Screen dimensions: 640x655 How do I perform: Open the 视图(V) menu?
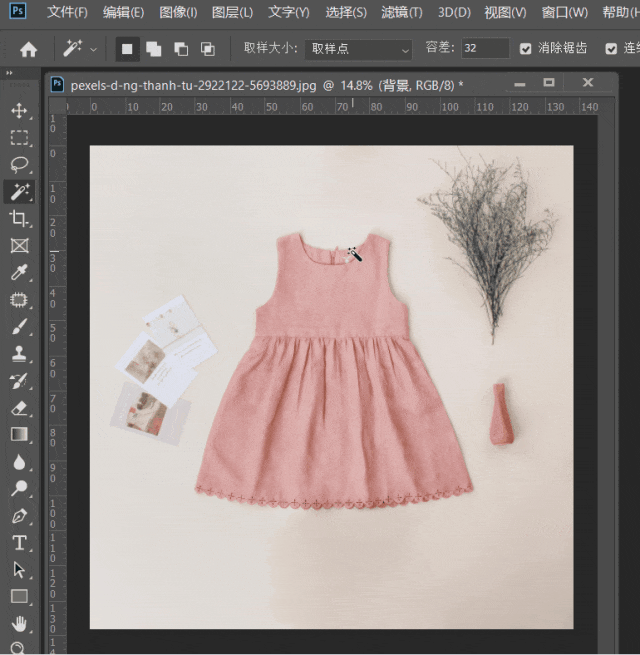tap(505, 12)
